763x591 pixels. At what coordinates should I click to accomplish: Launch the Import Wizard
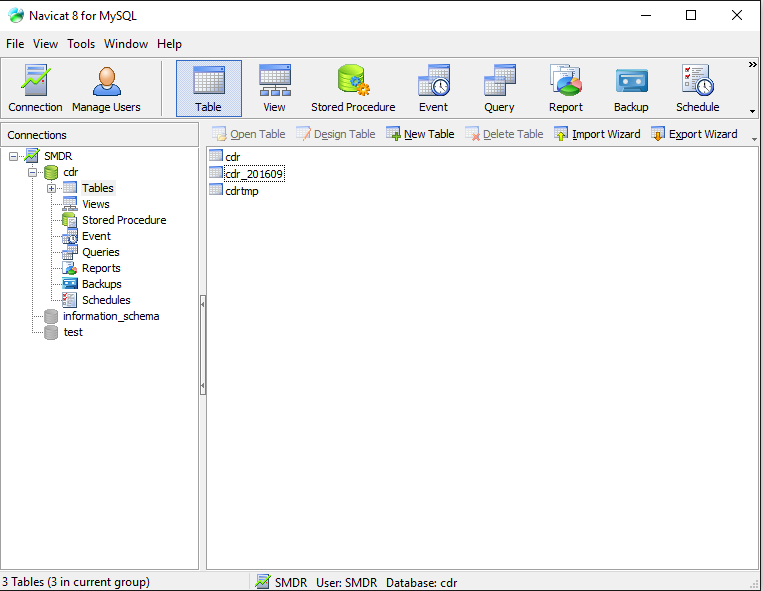pos(597,134)
